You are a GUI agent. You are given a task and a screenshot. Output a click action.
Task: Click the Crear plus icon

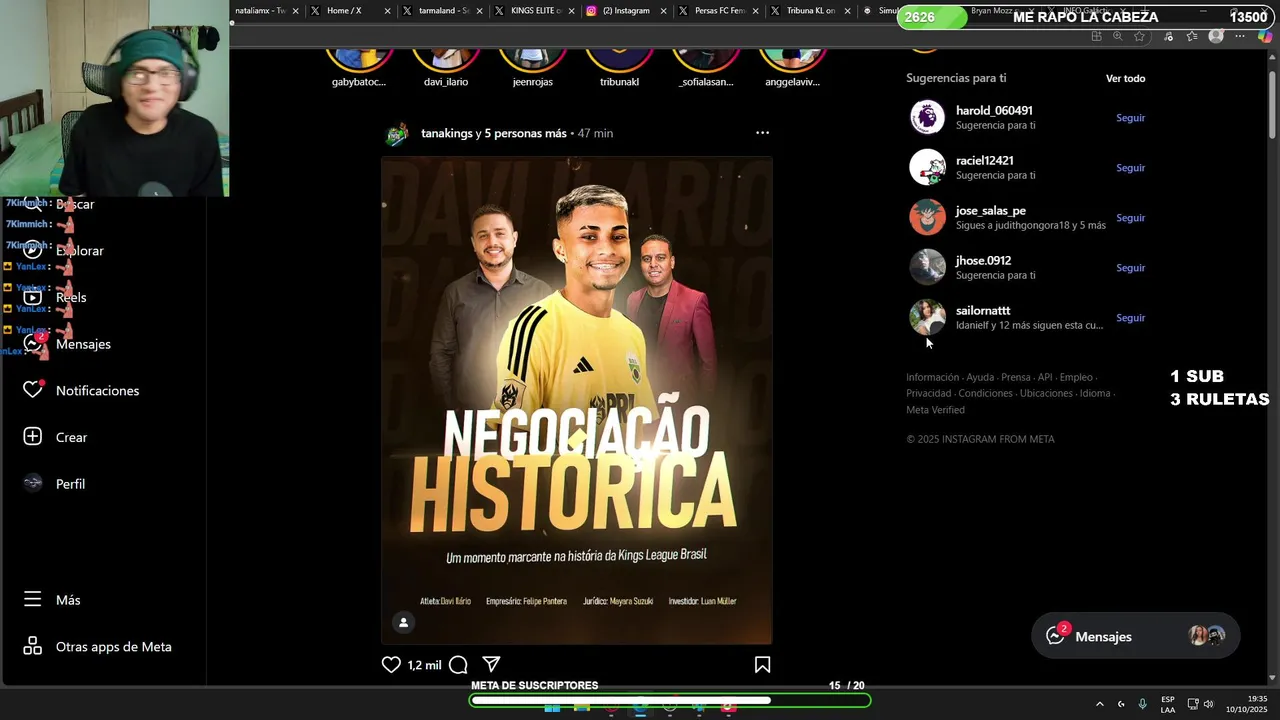click(x=33, y=437)
